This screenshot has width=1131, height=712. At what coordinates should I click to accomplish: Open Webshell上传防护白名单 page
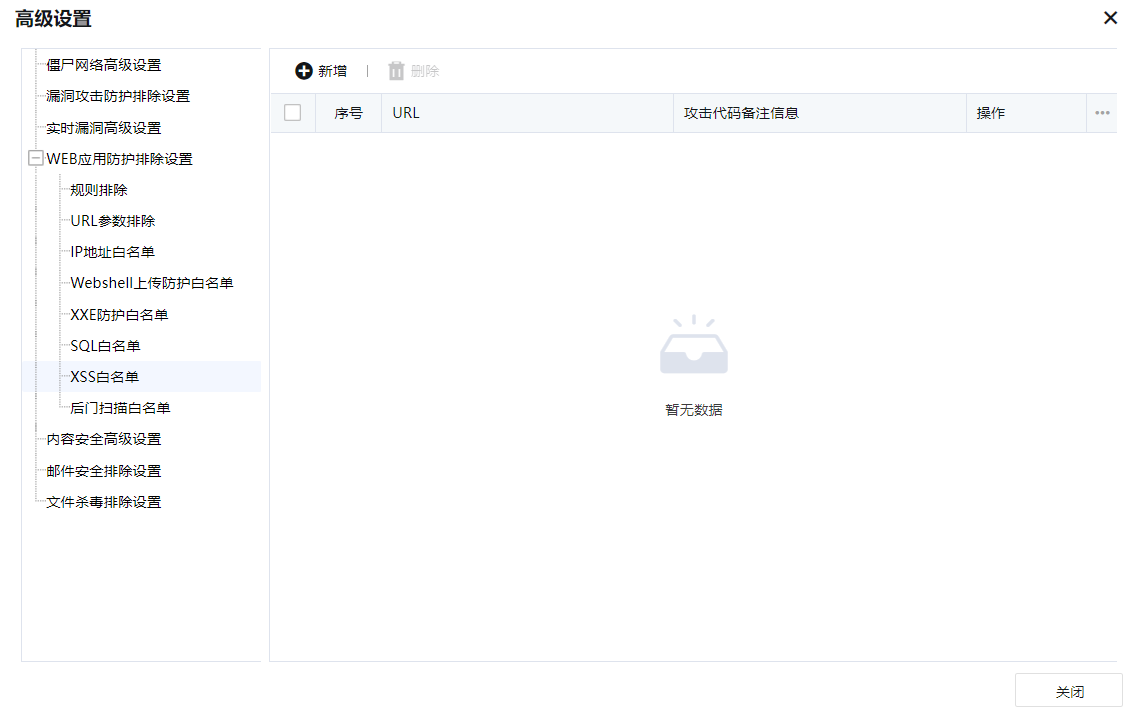click(x=151, y=283)
